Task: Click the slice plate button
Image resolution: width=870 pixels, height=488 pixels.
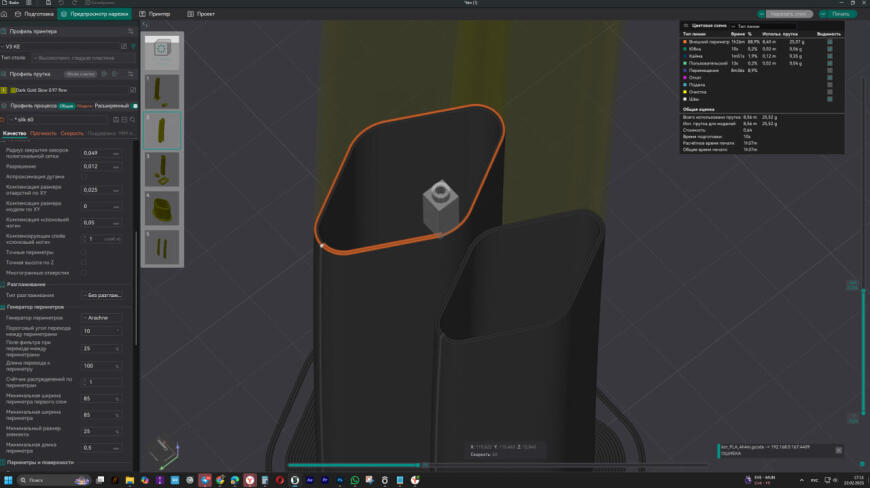Action: point(788,14)
